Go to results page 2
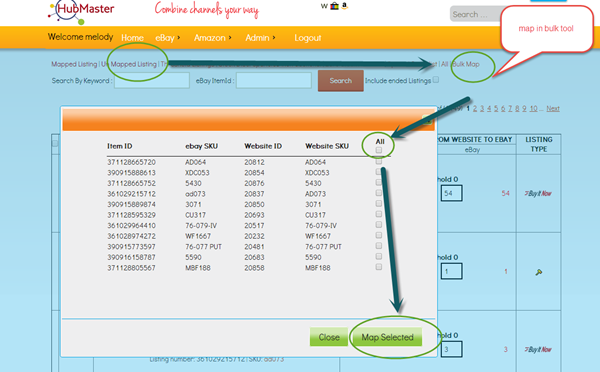 tap(475, 109)
